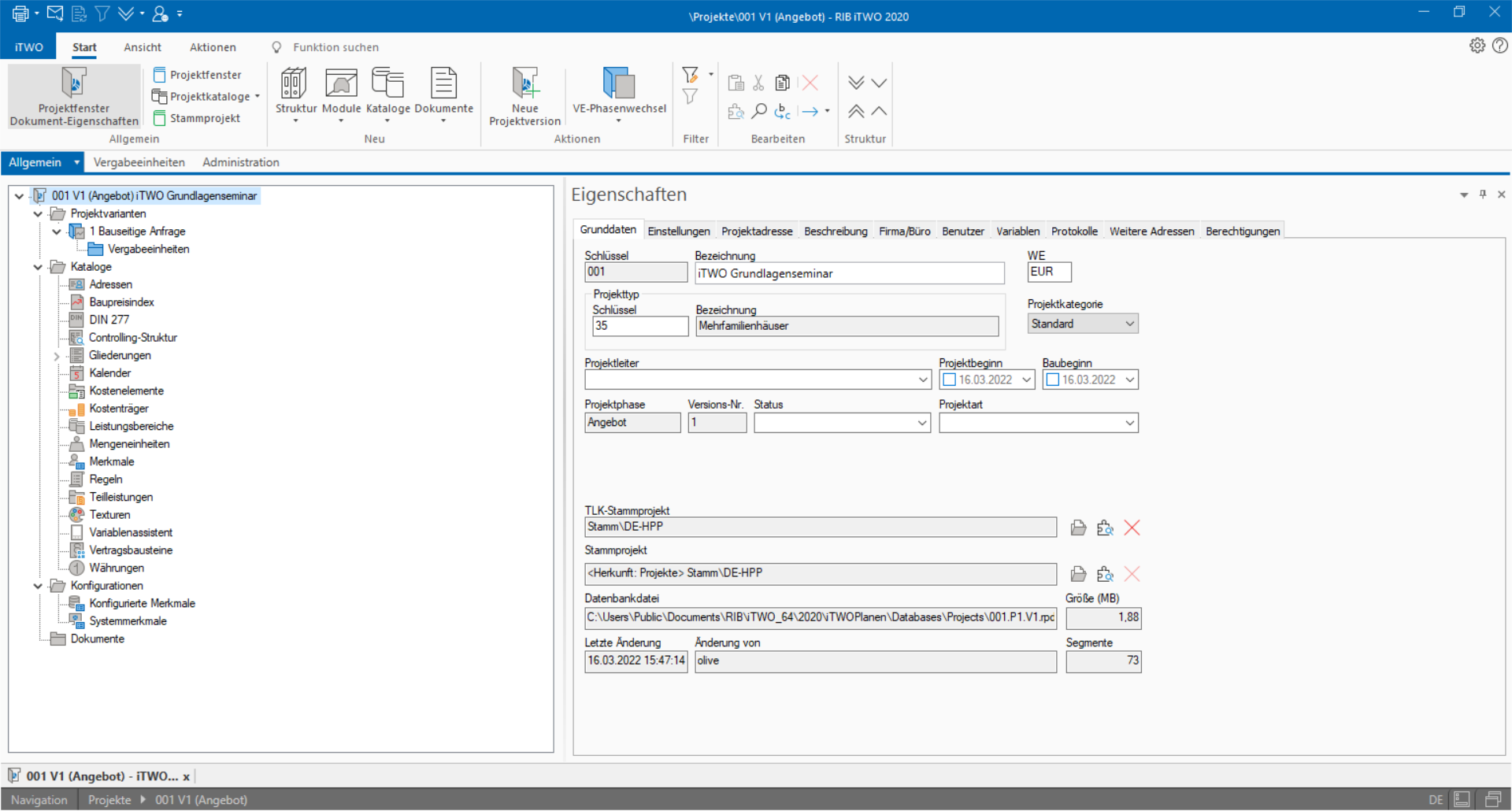Remove TLK-Stammprojekt with red X
The height and width of the screenshot is (811, 1512).
pos(1132,528)
